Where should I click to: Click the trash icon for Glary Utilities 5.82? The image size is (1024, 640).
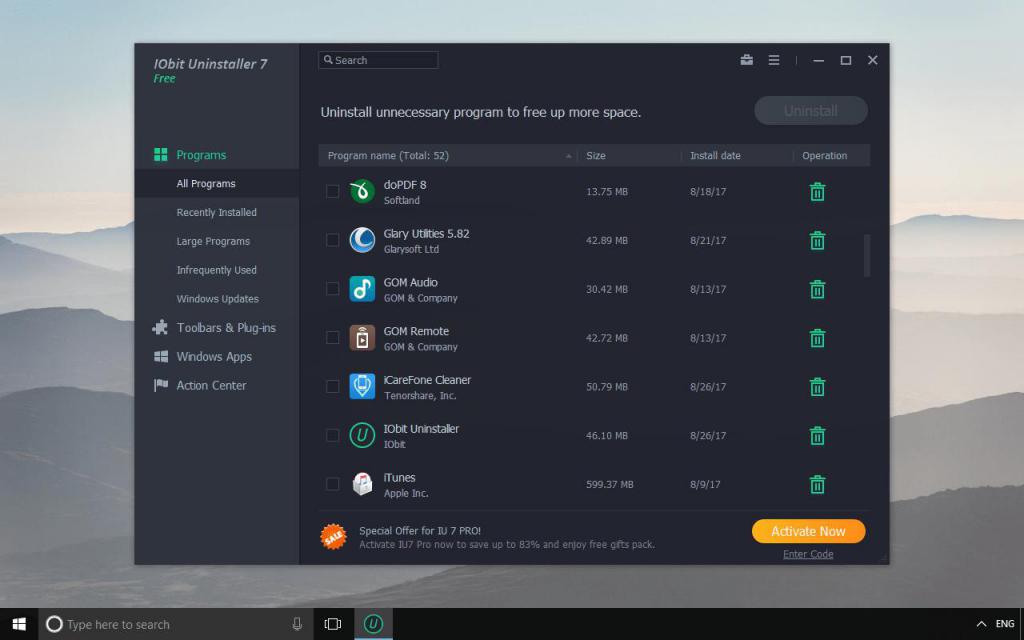click(x=817, y=240)
